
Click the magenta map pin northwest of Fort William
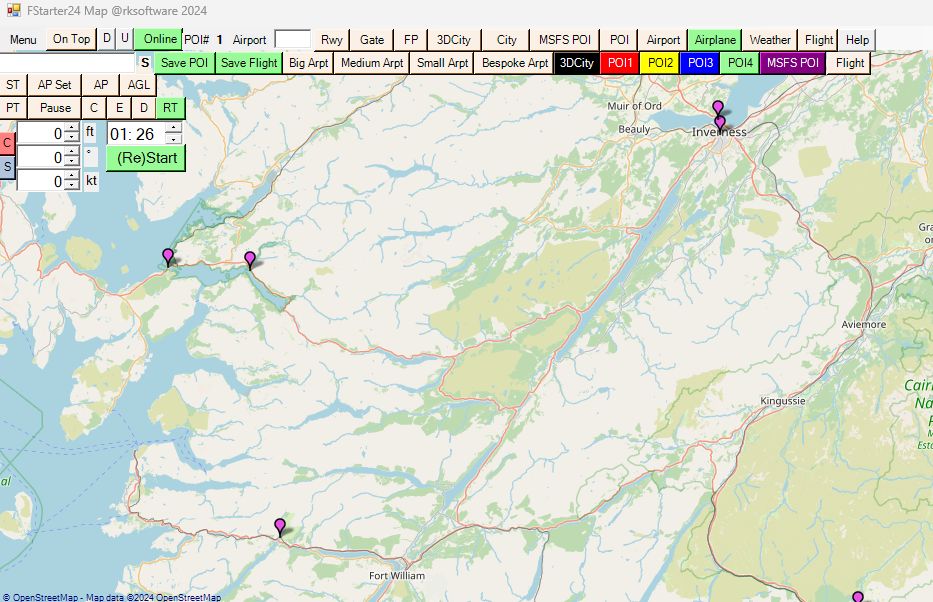(280, 527)
